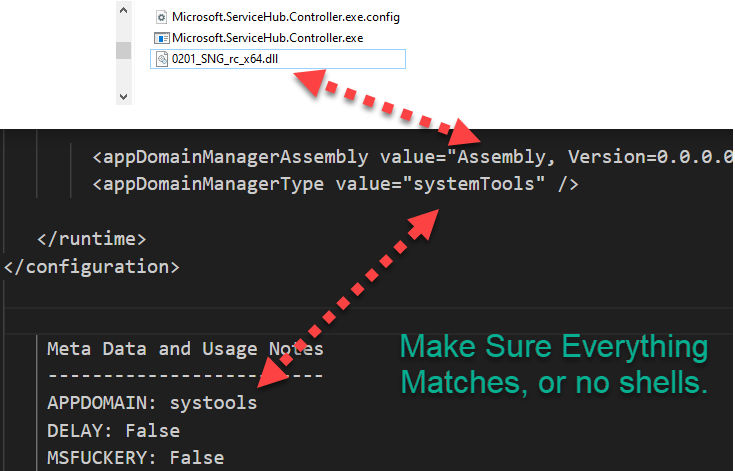
Task: Click the closing configuration tag
Action: pos(92,266)
